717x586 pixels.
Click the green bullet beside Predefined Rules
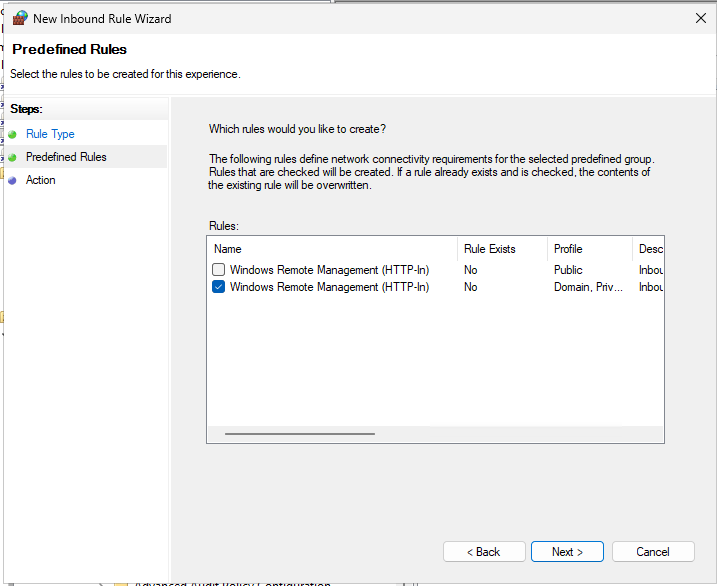tap(12, 157)
